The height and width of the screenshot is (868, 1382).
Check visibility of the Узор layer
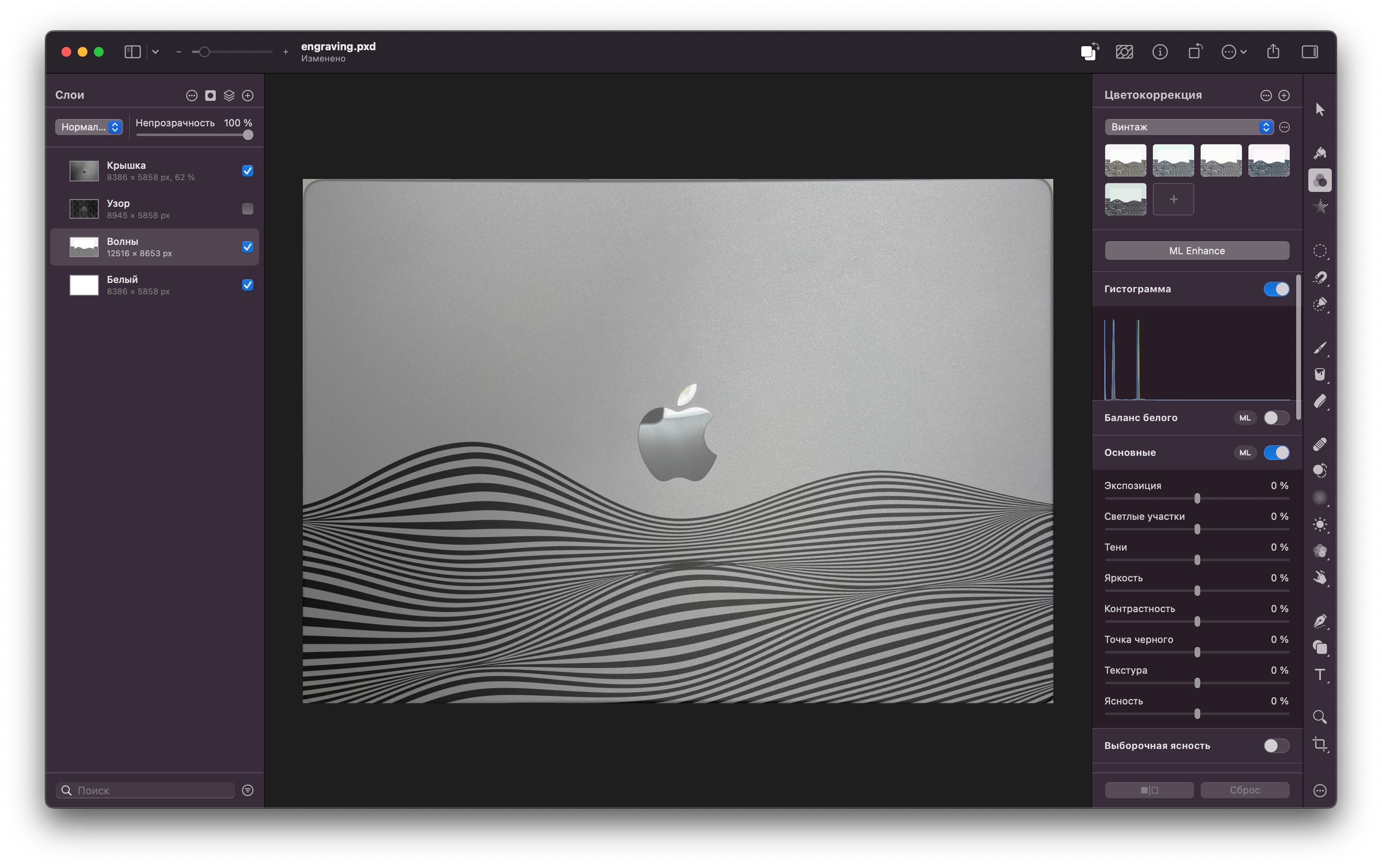coord(248,209)
